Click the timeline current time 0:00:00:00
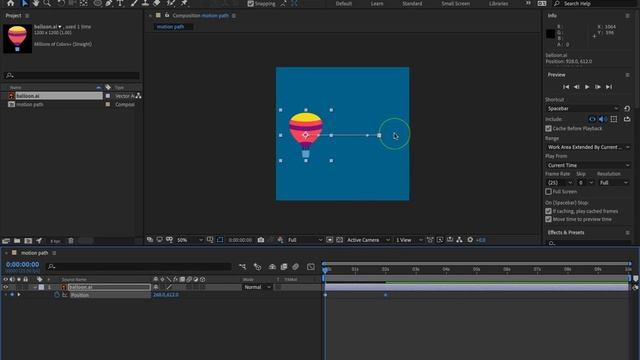 point(22,265)
